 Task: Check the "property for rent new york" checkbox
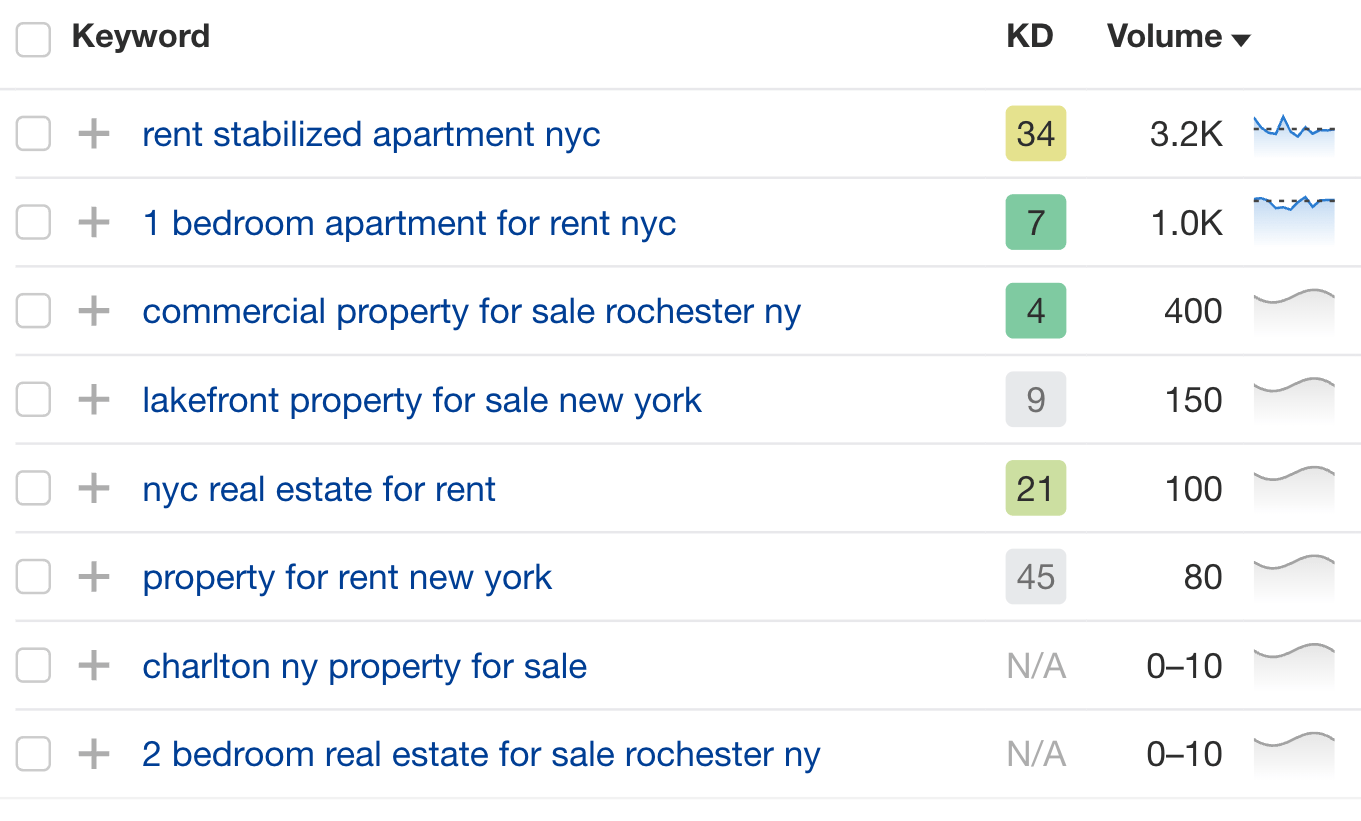(33, 577)
